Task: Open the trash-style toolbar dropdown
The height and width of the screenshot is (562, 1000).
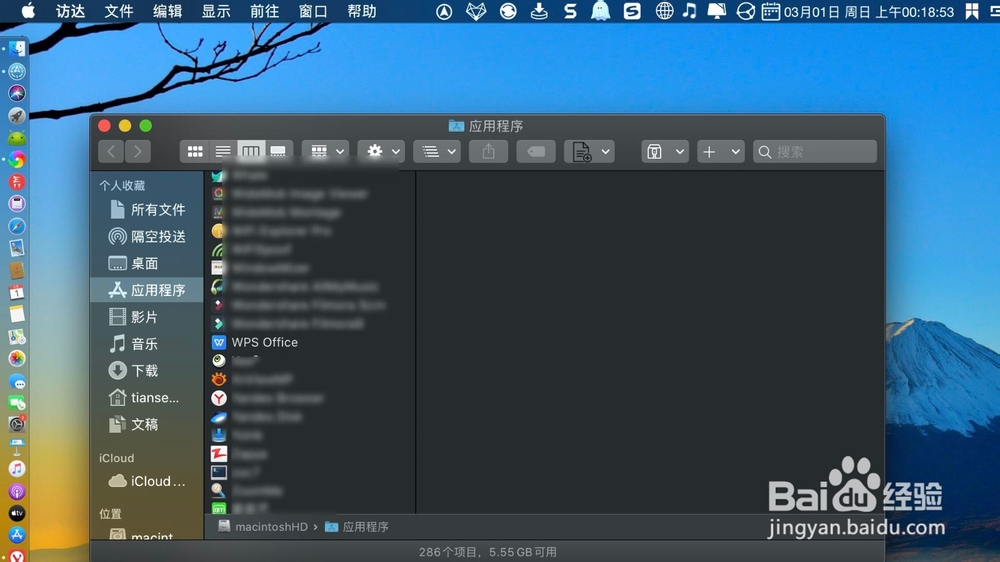Action: pyautogui.click(x=665, y=152)
